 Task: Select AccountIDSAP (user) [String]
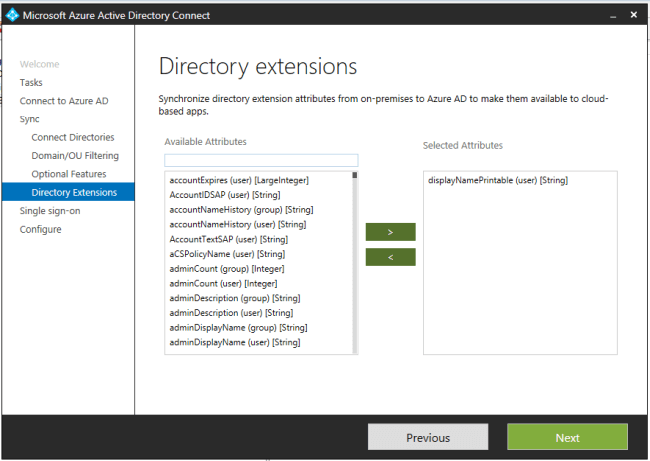tap(225, 195)
